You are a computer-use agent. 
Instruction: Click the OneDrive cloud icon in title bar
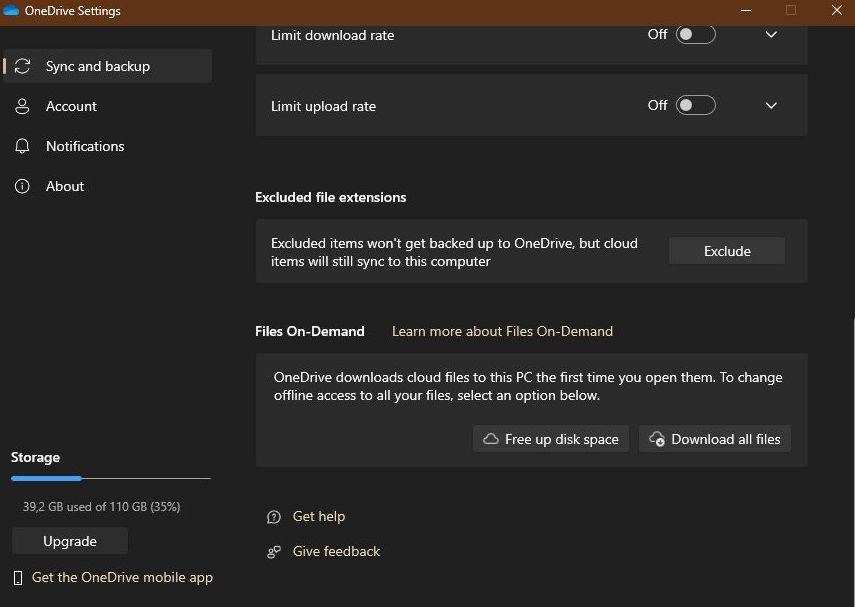click(12, 11)
